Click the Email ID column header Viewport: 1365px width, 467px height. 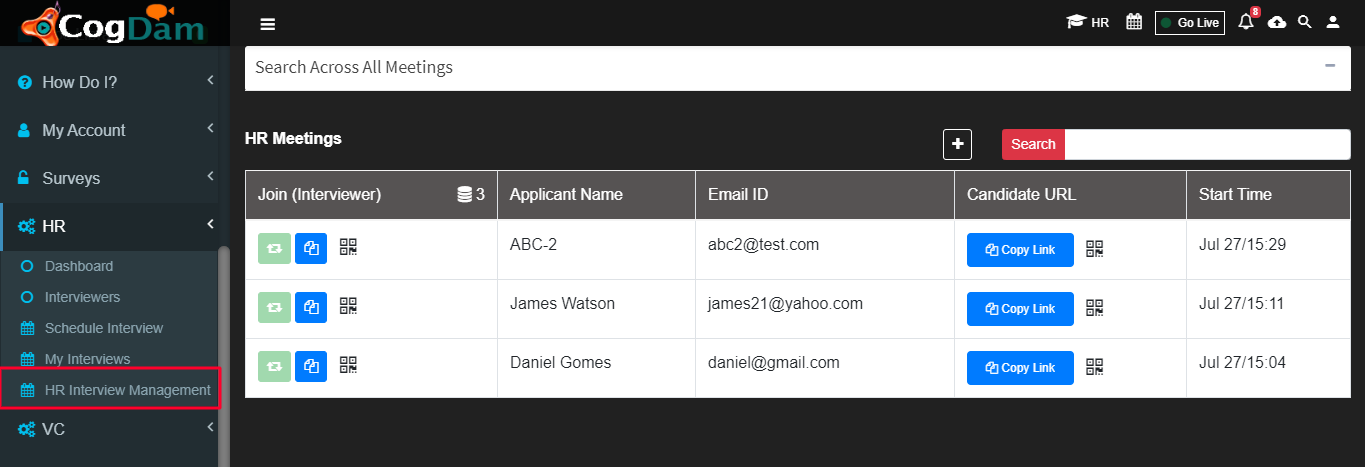[x=739, y=194]
